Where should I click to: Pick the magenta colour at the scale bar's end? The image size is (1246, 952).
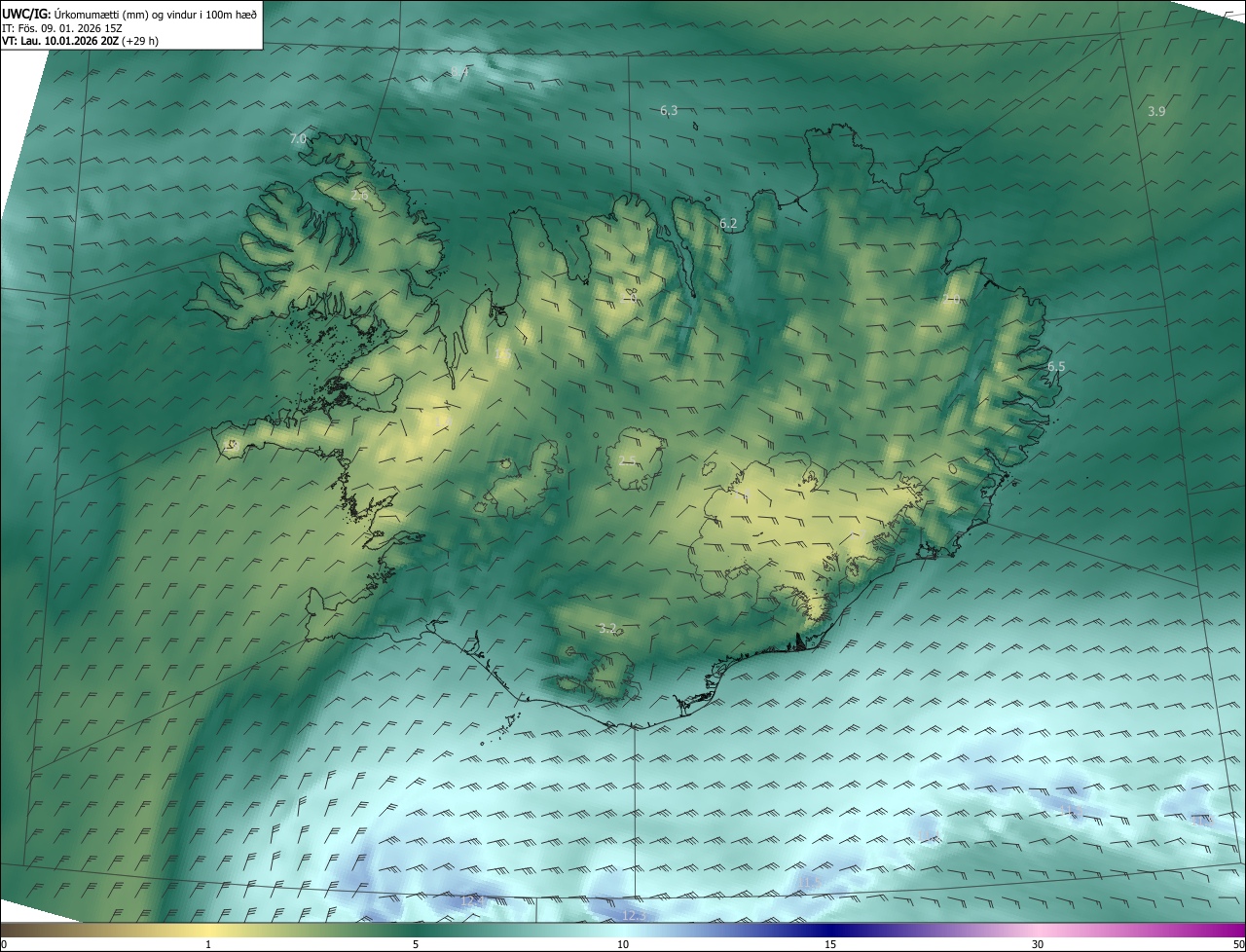pyautogui.click(x=1231, y=931)
